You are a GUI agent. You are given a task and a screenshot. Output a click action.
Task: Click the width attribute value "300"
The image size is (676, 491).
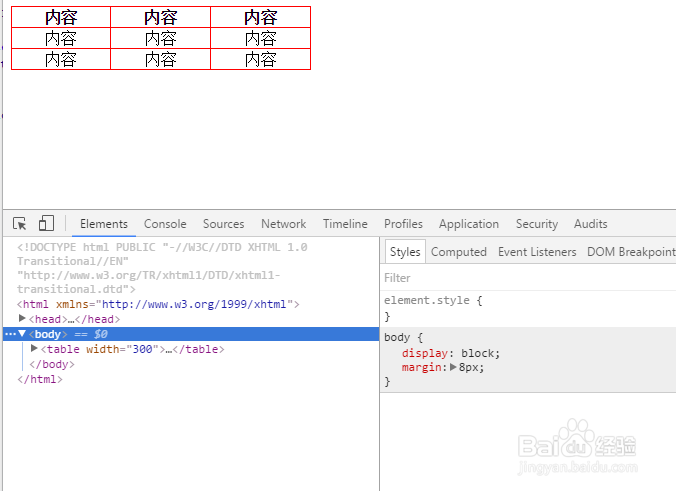click(x=143, y=349)
